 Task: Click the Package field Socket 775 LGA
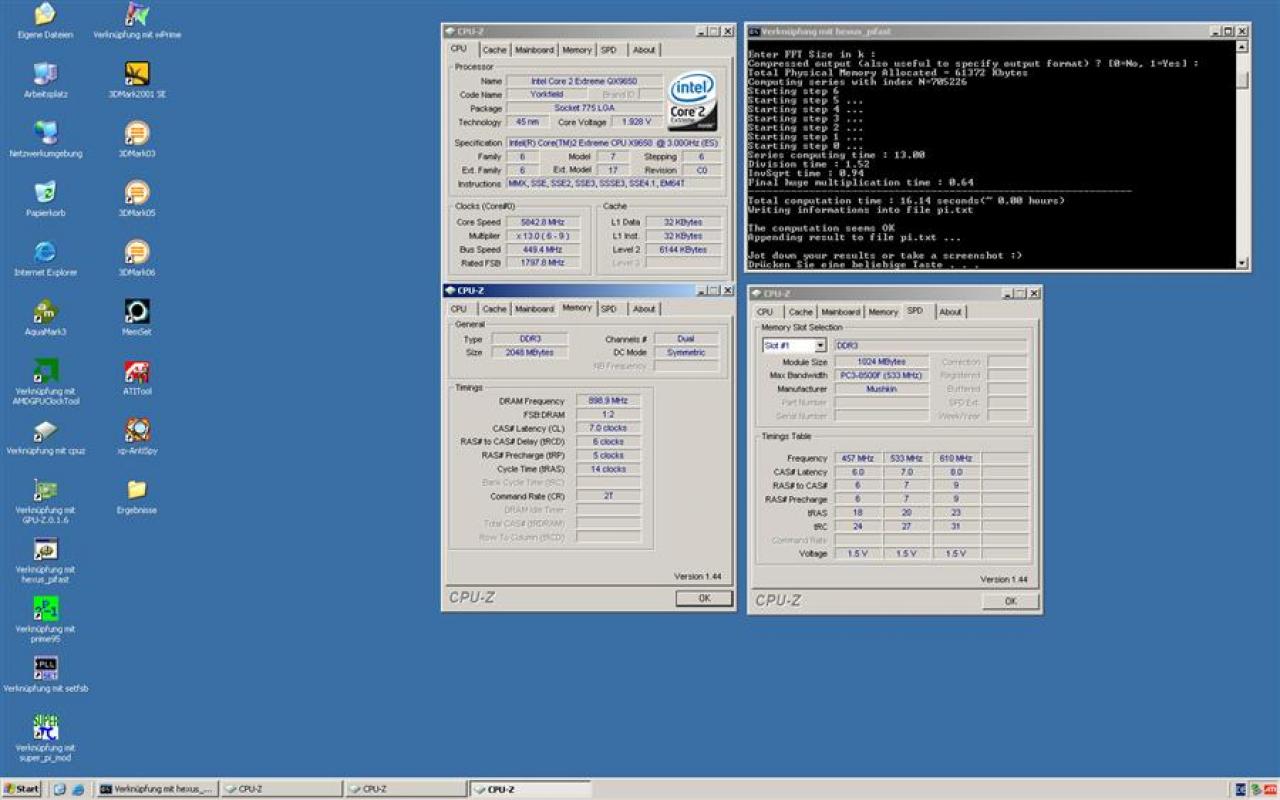click(584, 108)
